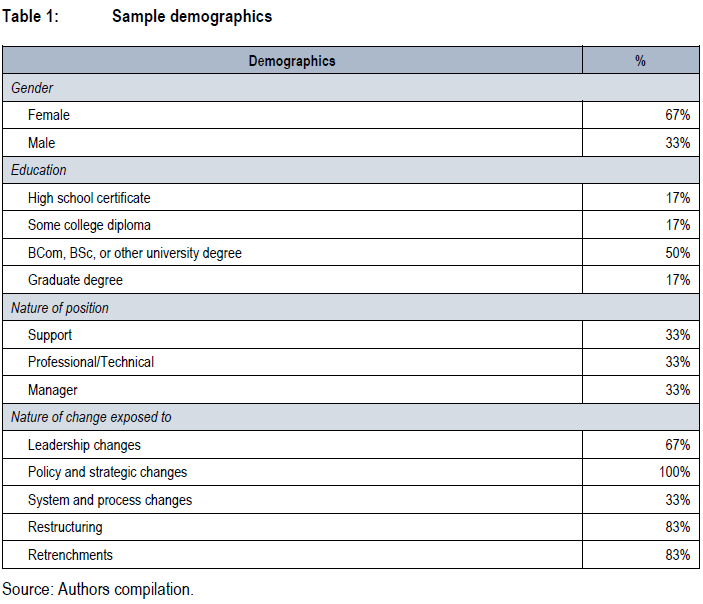
Task: Click the Demographics column header
Action: (292, 61)
